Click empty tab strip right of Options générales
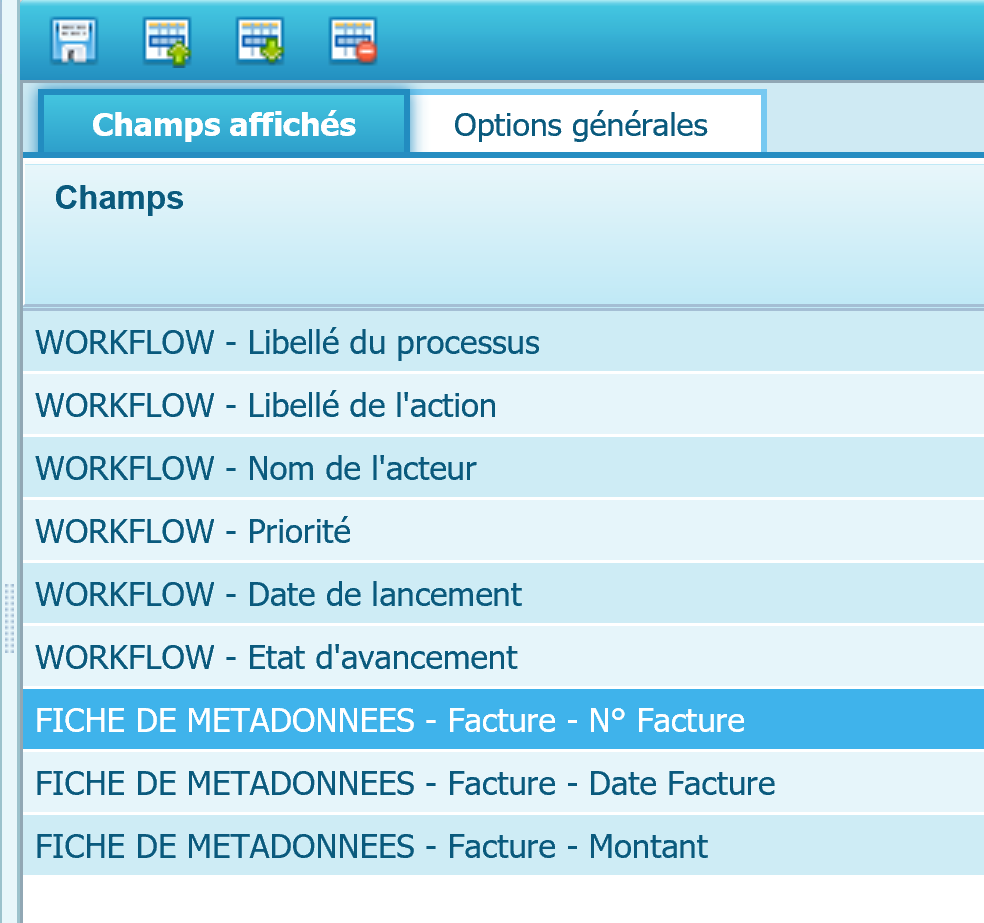This screenshot has height=923, width=984. coord(870,120)
